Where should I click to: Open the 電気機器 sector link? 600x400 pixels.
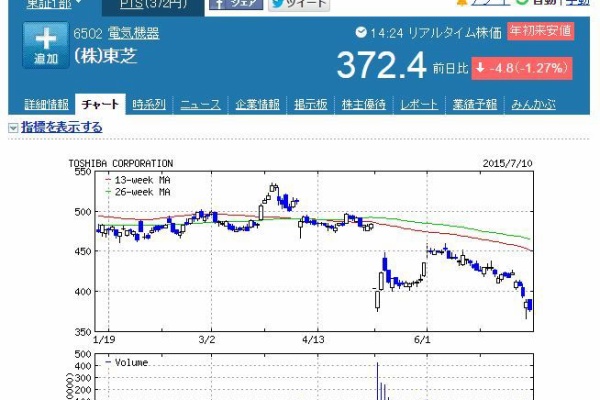tap(134, 33)
